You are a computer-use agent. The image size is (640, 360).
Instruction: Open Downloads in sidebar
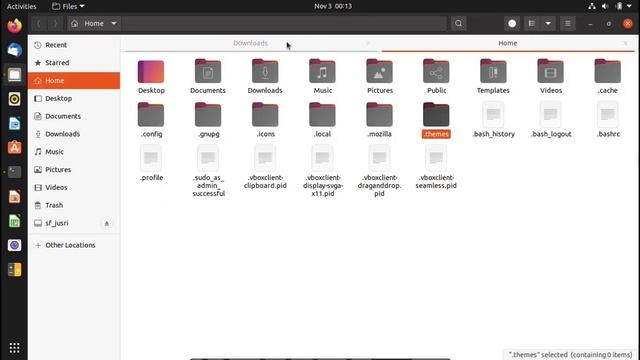(74, 134)
